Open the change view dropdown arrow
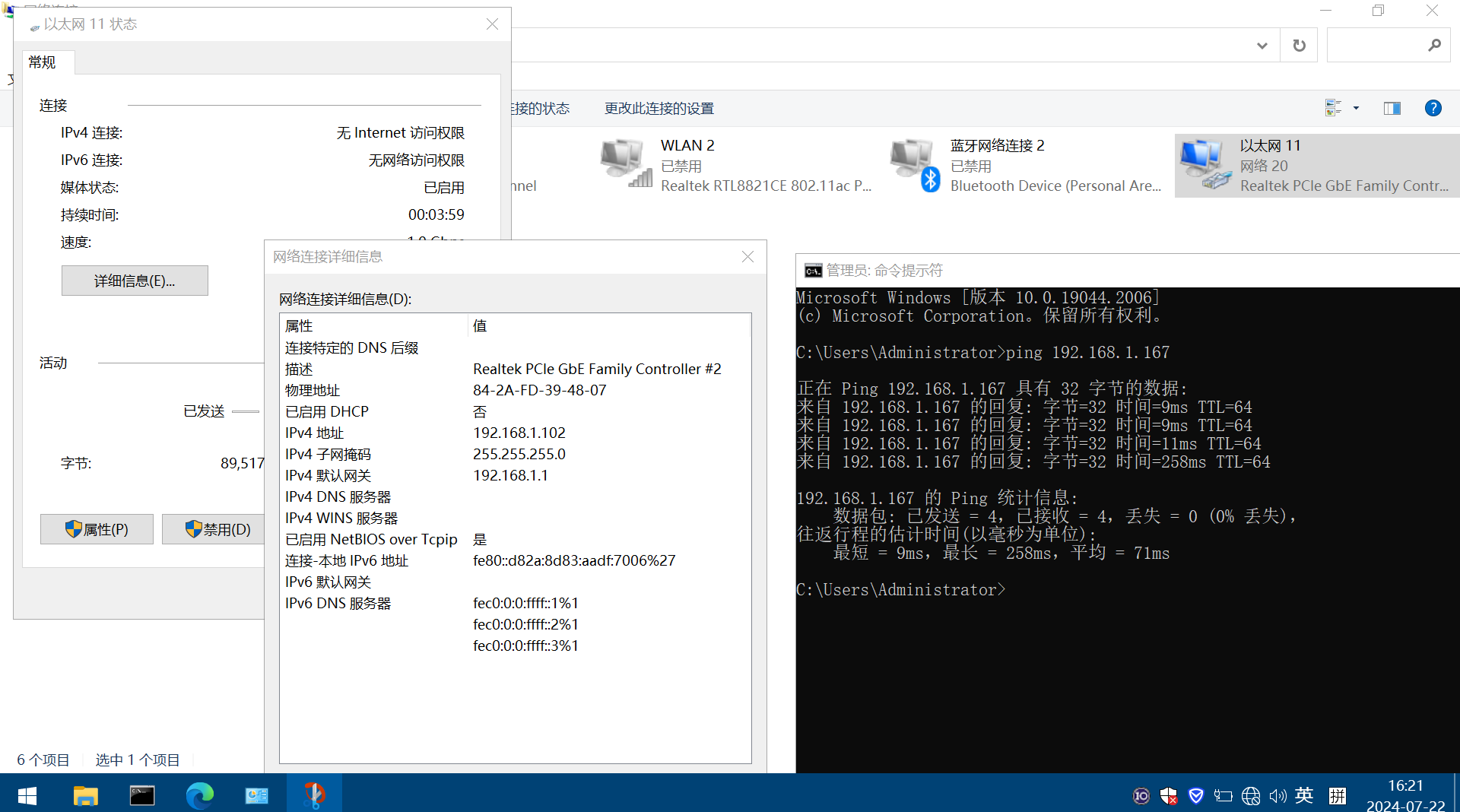The height and width of the screenshot is (812, 1460). (x=1356, y=108)
